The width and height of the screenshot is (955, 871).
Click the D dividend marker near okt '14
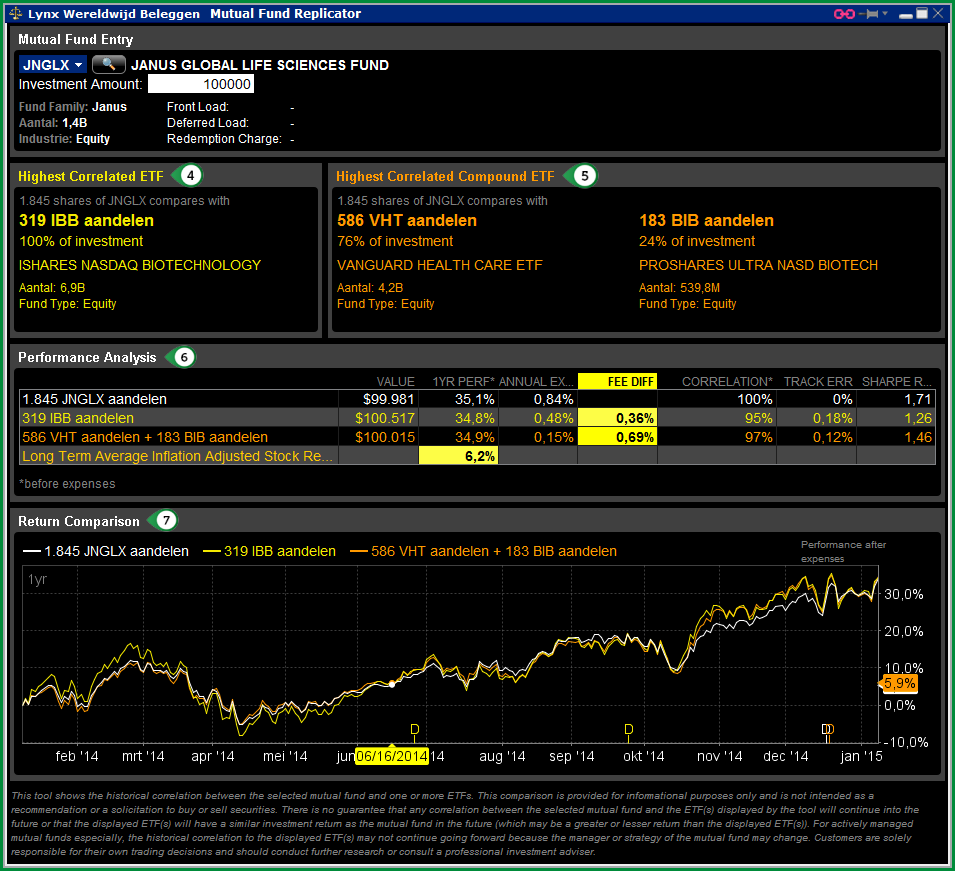tap(629, 730)
